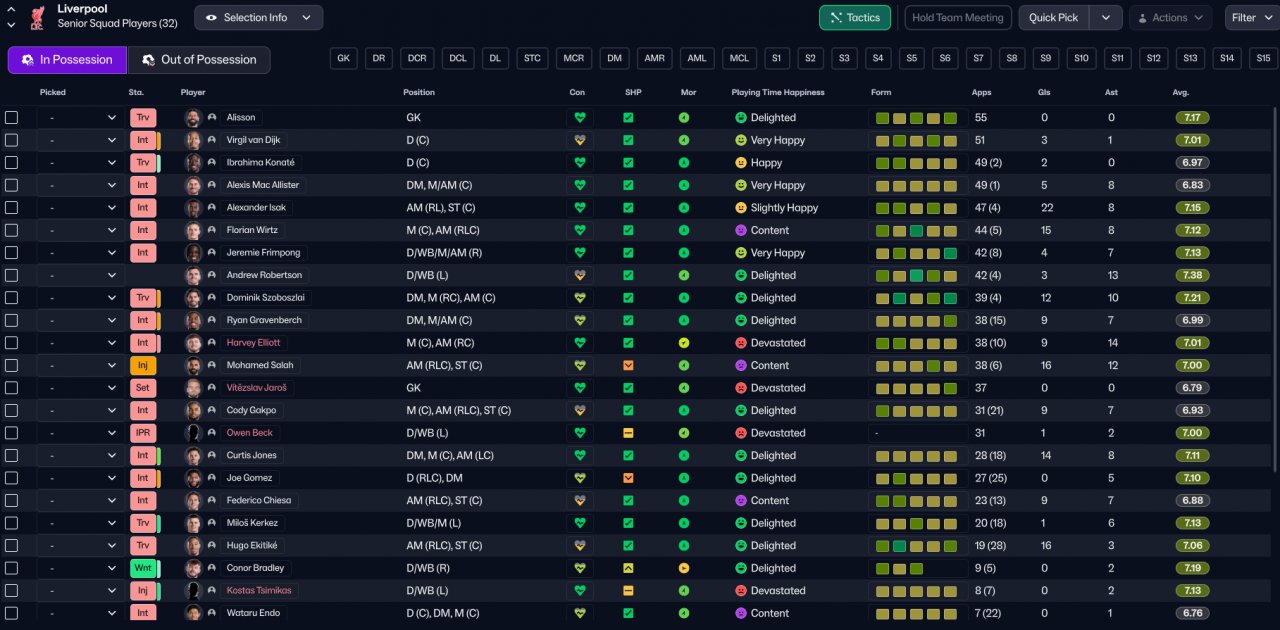Click Florian Wirtz's Content purple face icon
The image size is (1280, 630).
click(x=741, y=230)
